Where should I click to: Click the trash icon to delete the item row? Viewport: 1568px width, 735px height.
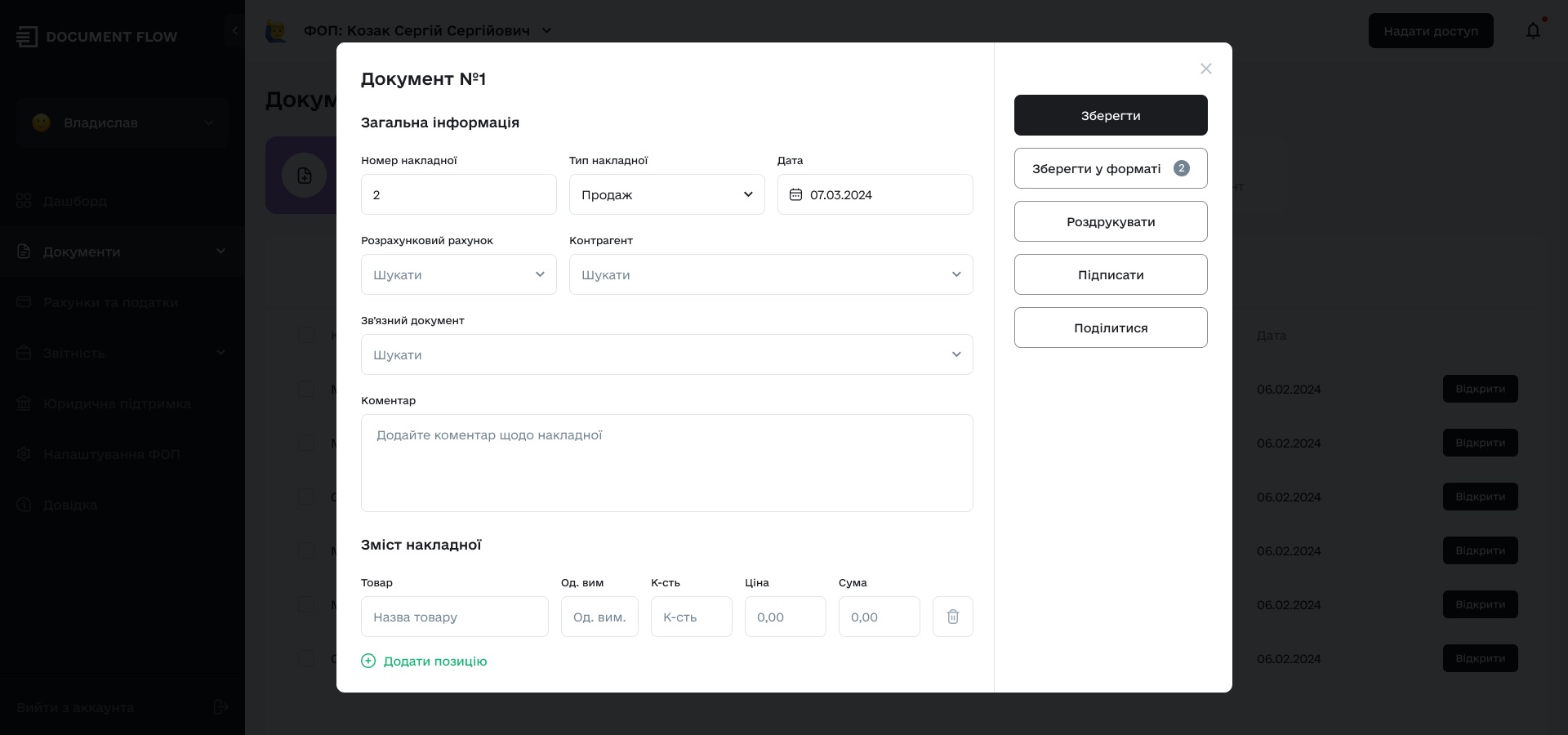952,617
